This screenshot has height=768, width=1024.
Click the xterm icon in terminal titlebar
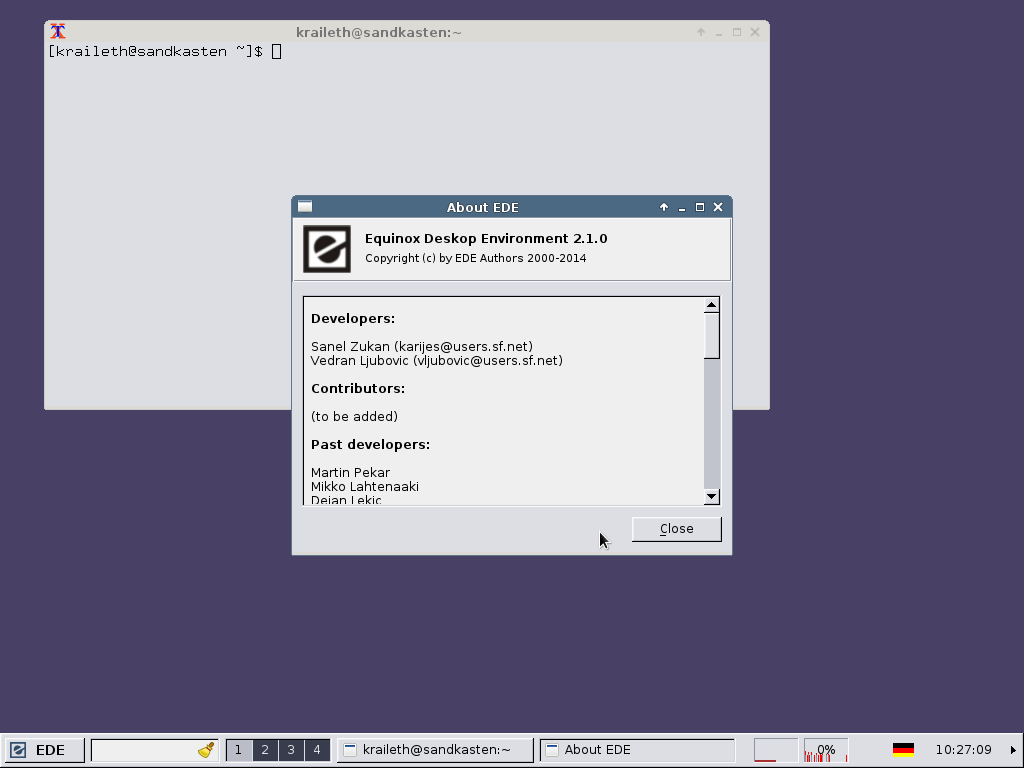(x=58, y=32)
